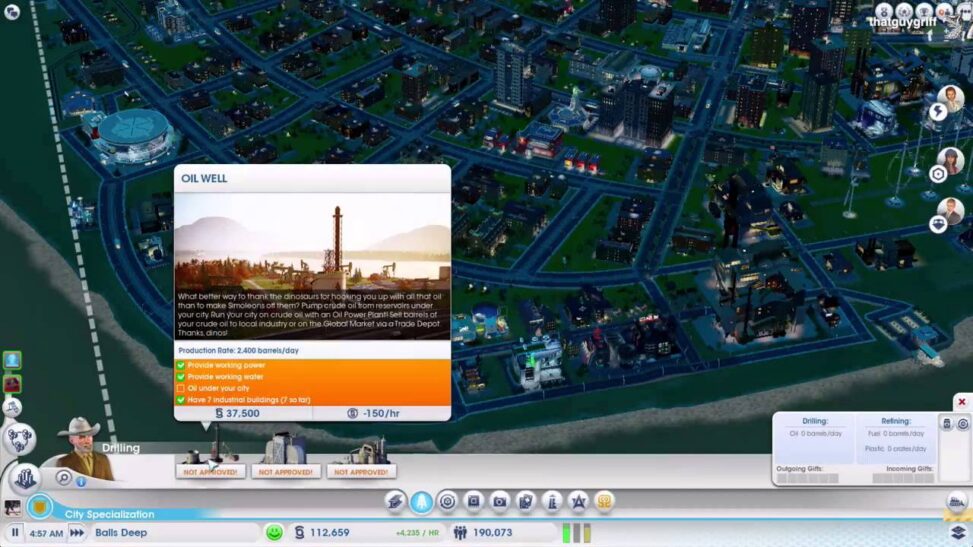This screenshot has width=973, height=547.
Task: Click the barrel icon in the Drilling info panel
Action: [x=947, y=424]
